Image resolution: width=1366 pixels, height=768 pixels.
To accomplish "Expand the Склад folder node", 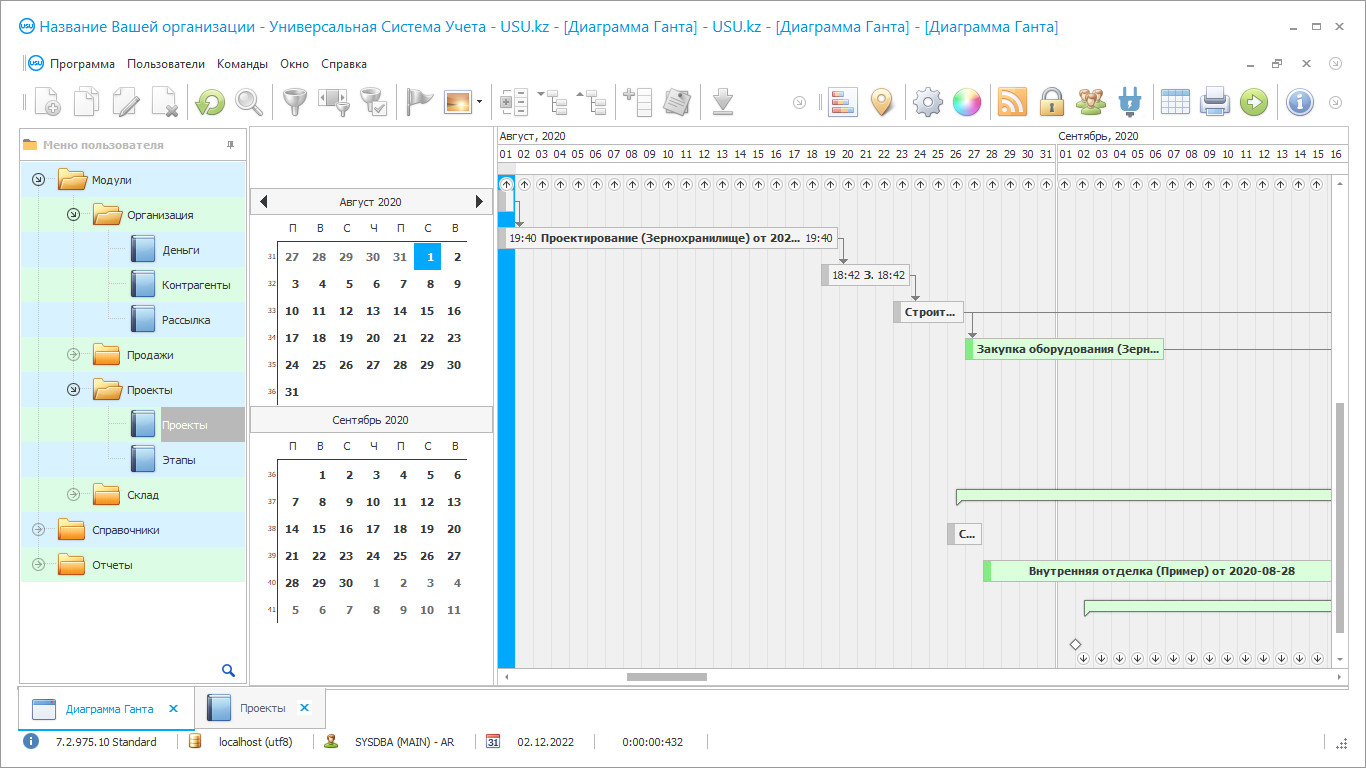I will (x=73, y=495).
